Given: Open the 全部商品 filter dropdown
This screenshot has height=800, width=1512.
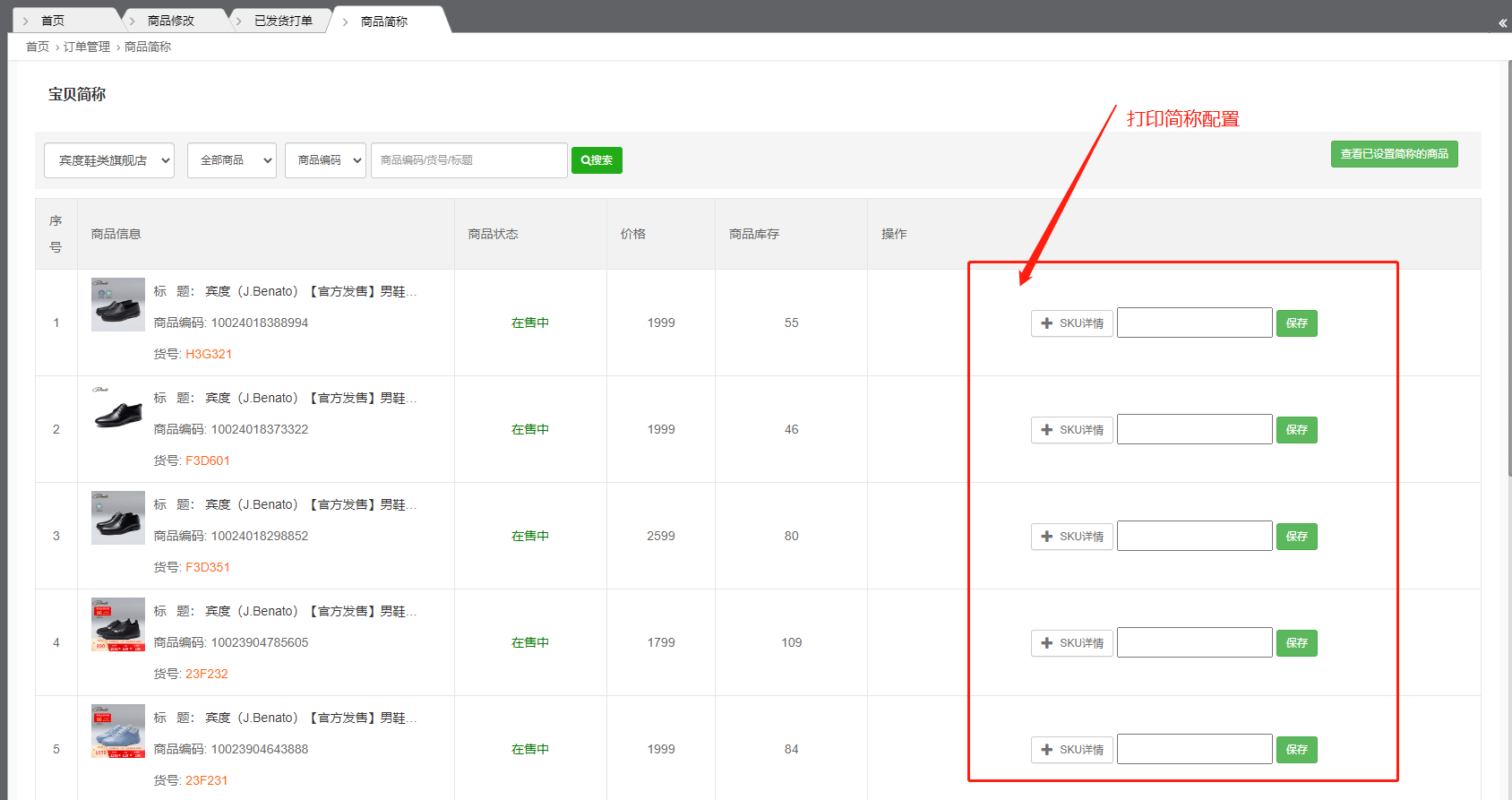Looking at the screenshot, I should [232, 160].
